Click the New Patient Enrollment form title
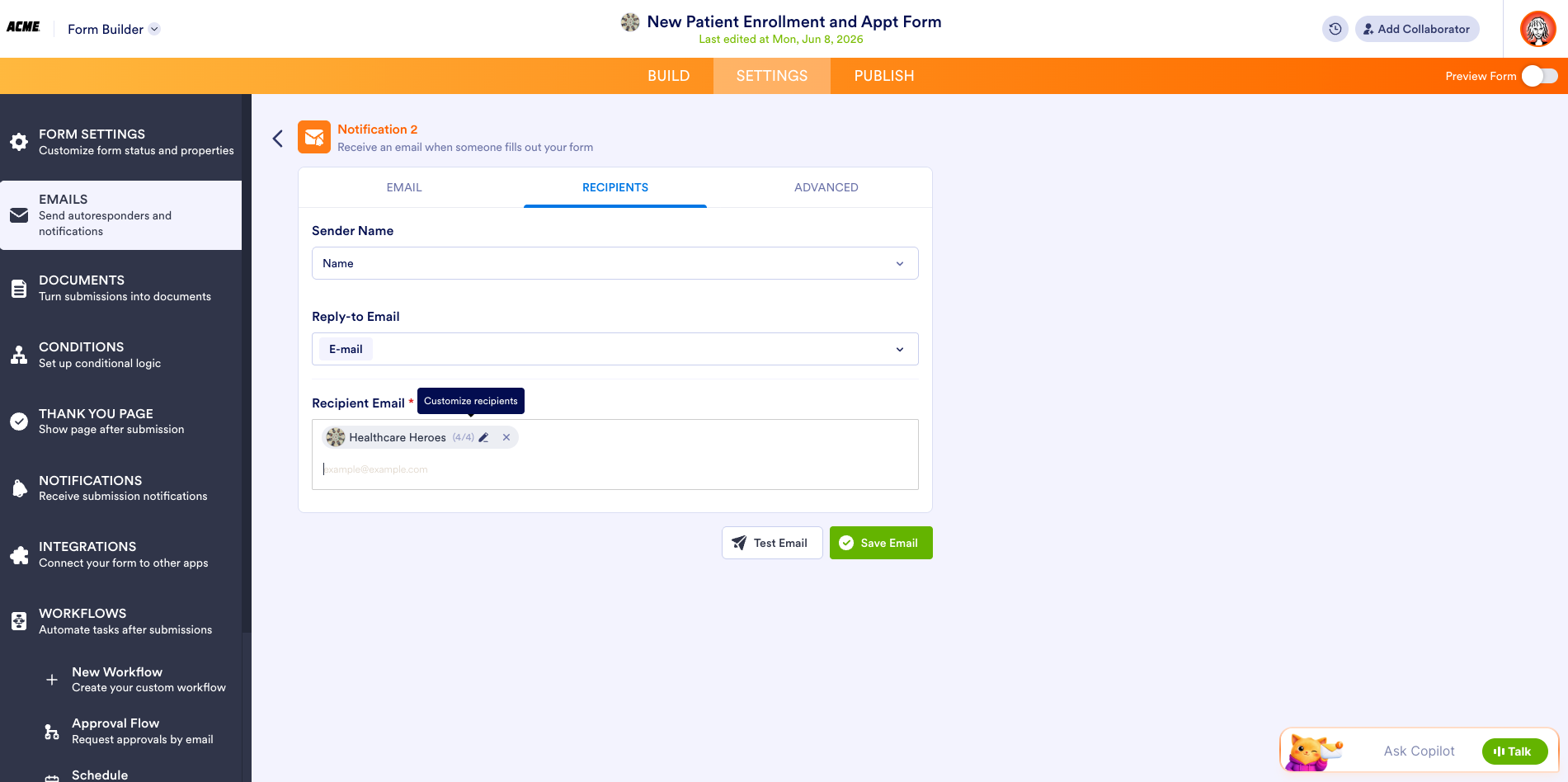 794,22
